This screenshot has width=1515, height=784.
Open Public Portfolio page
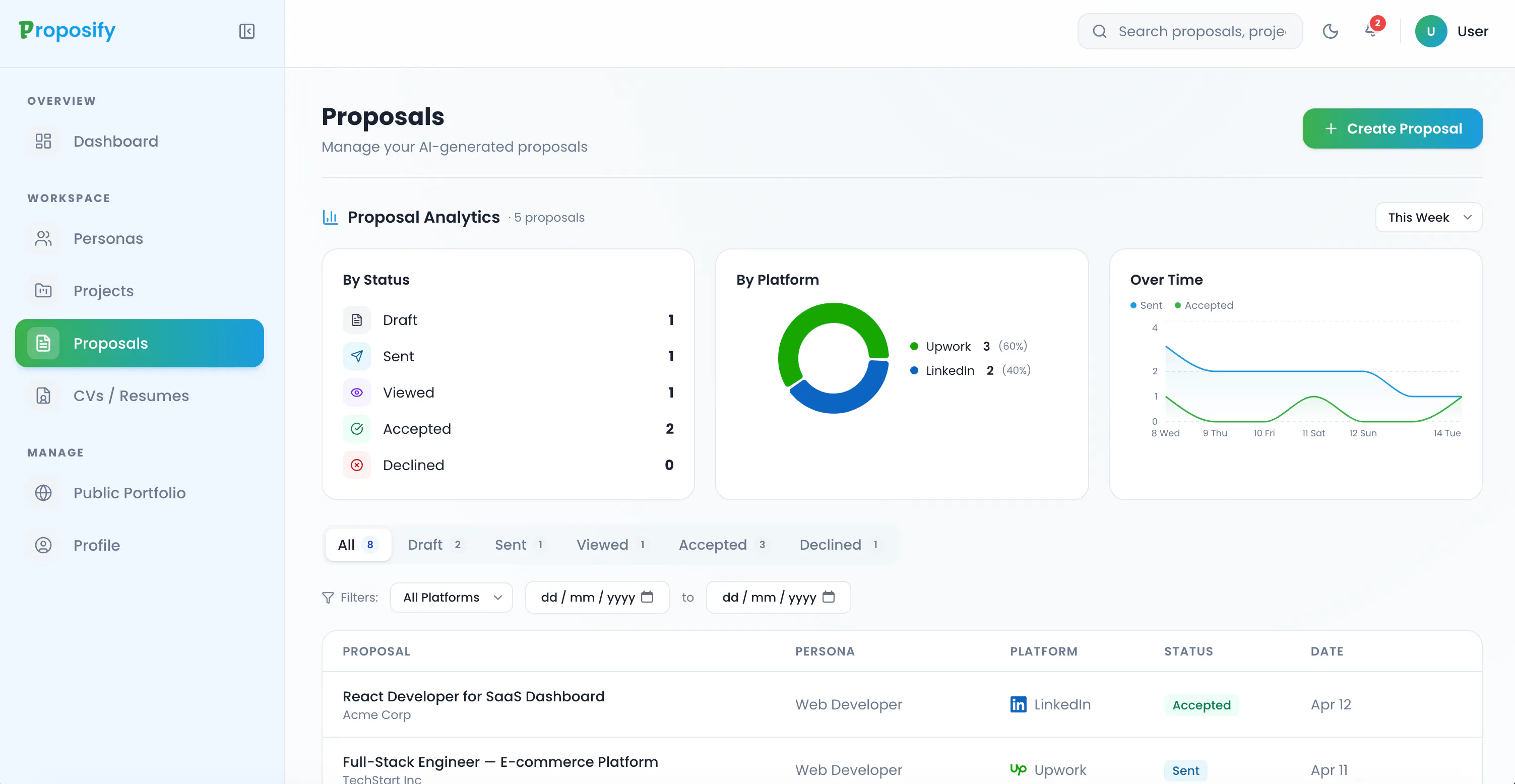pos(140,493)
